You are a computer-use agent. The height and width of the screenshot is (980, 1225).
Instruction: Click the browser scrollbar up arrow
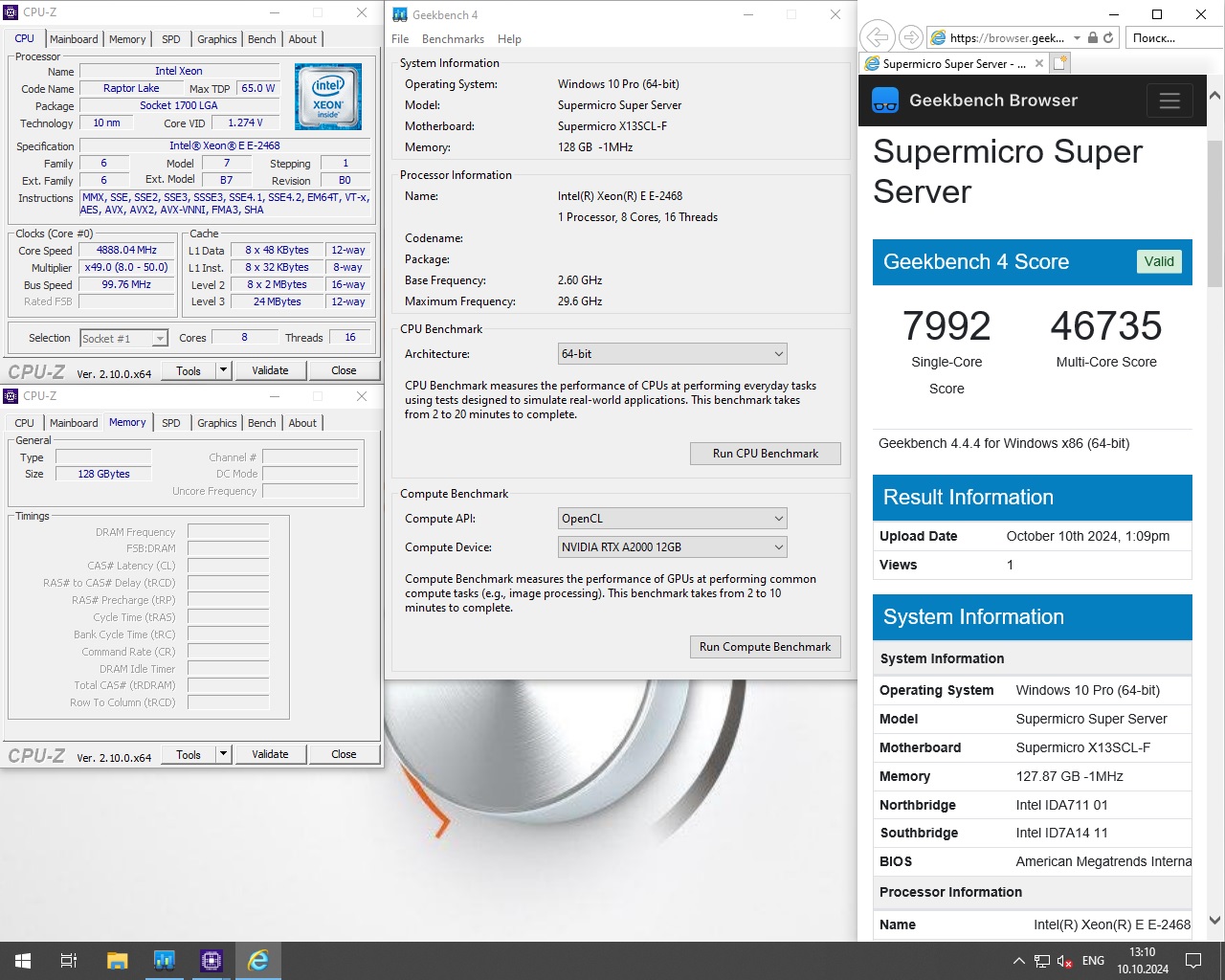pos(1214,96)
